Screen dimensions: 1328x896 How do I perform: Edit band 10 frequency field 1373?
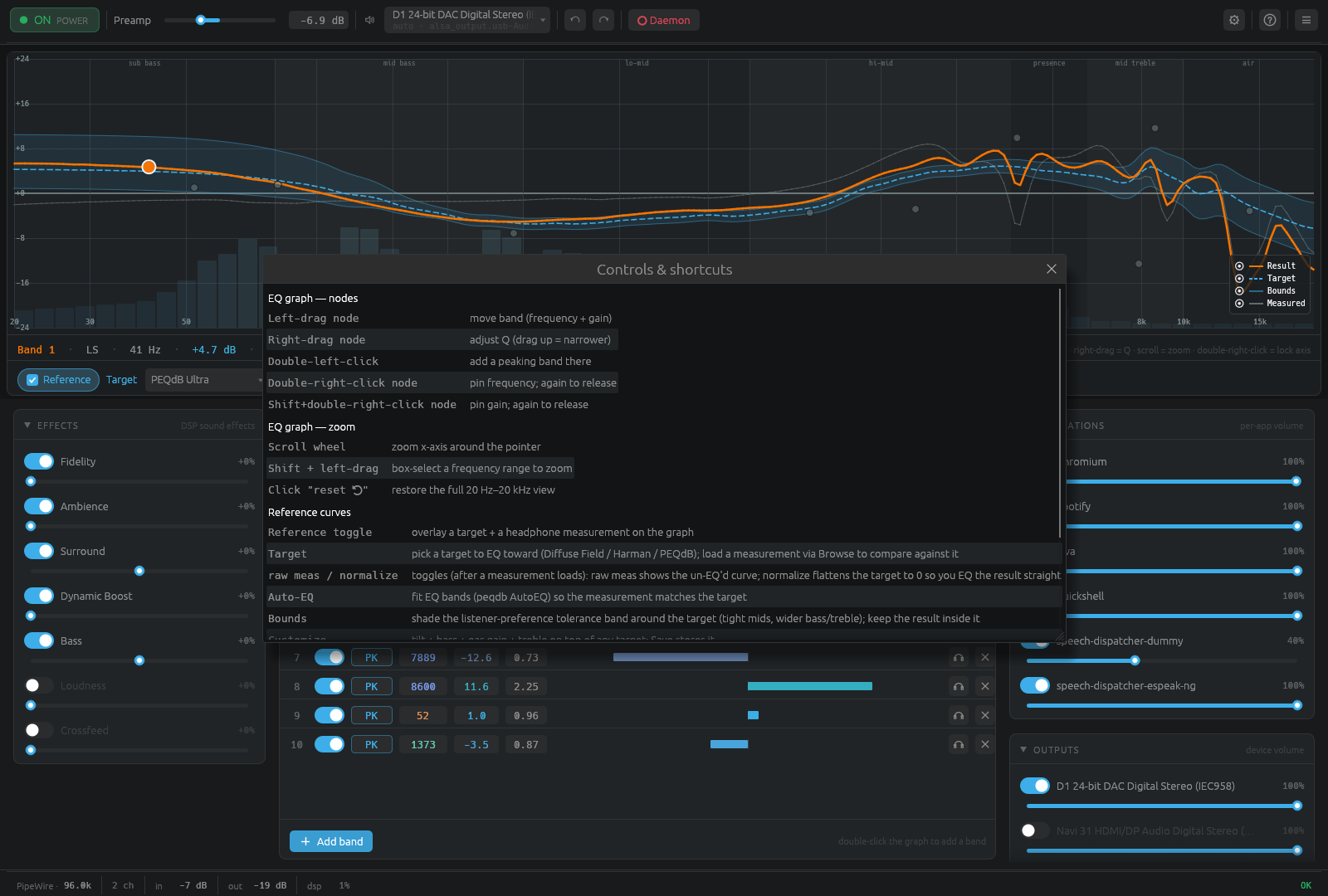(423, 745)
